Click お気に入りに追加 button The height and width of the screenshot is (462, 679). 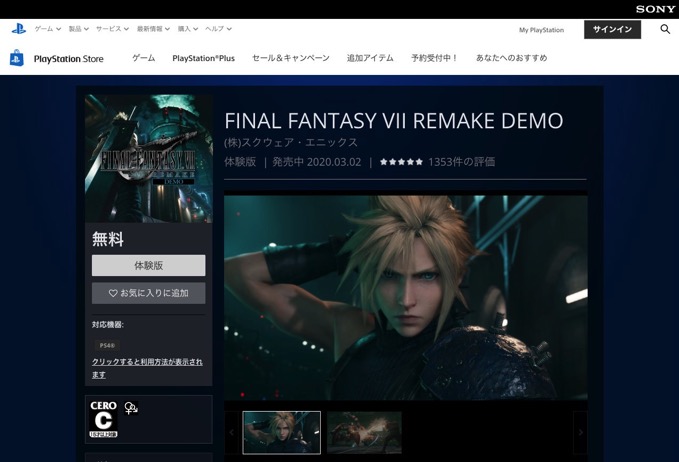coord(149,293)
